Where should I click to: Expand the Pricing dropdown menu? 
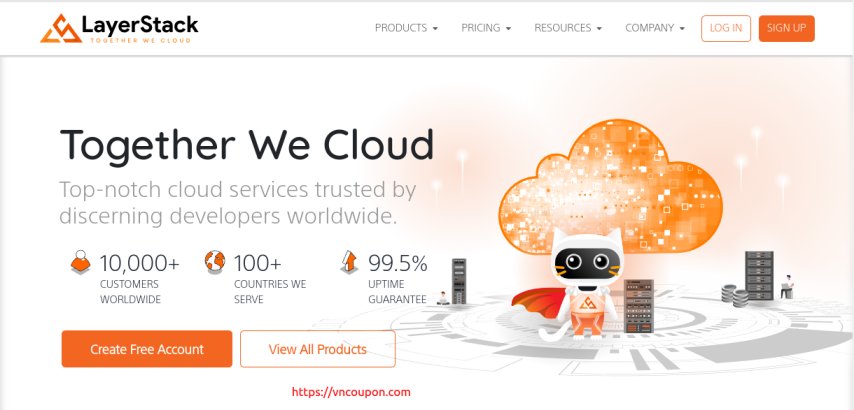tap(486, 28)
